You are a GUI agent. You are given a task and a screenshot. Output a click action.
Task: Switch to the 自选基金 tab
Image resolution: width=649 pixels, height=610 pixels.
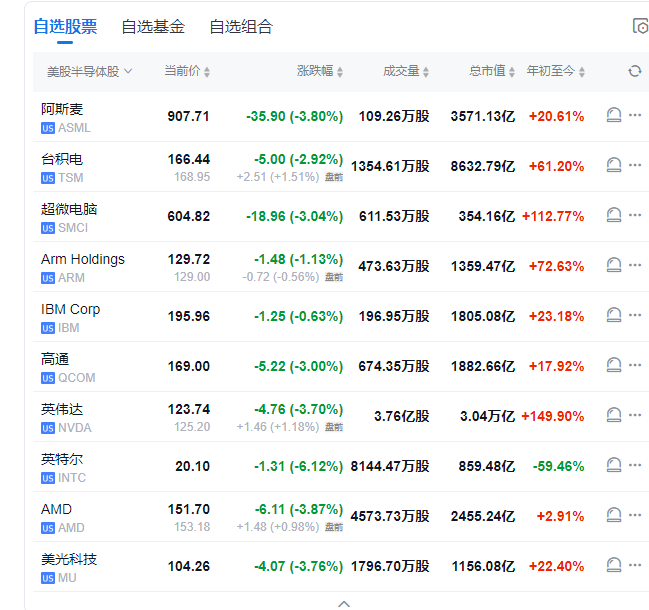[153, 26]
